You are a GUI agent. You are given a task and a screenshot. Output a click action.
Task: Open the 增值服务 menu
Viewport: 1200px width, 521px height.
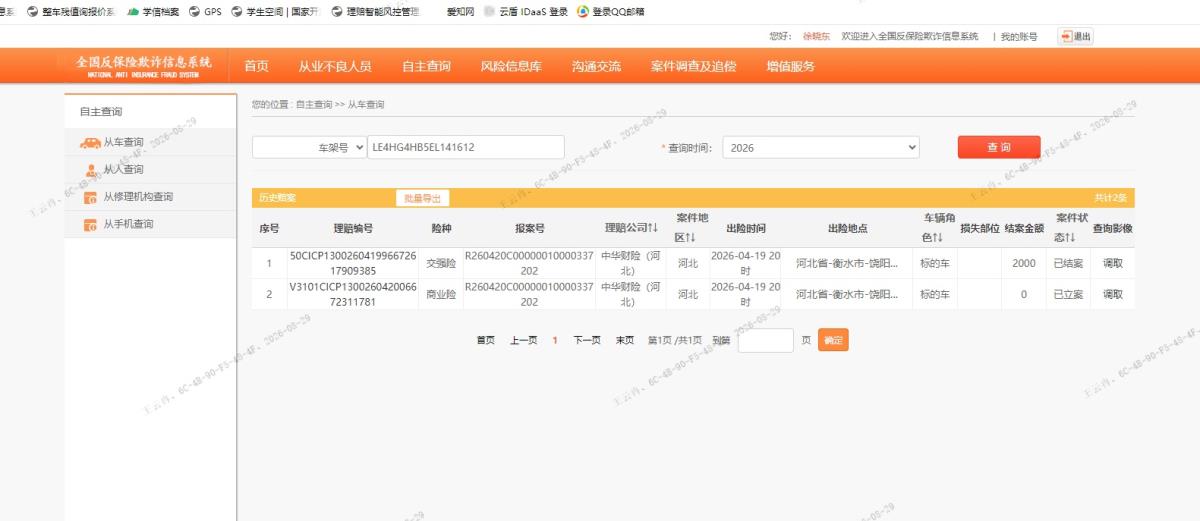790,66
